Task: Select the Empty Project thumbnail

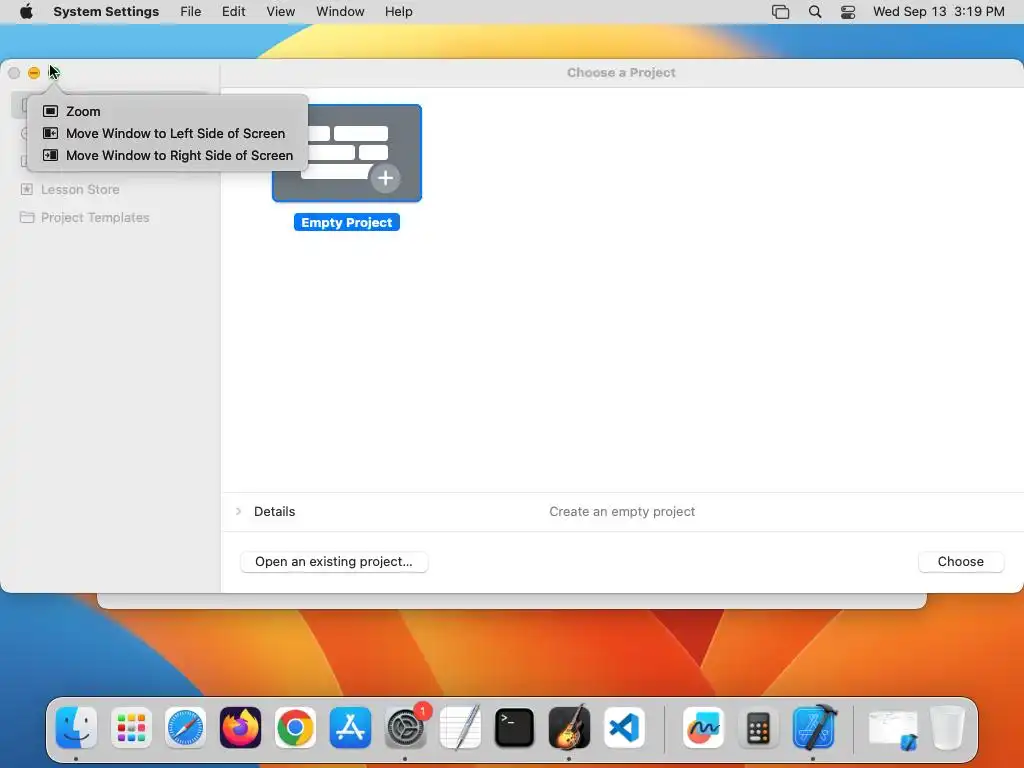Action: [347, 153]
